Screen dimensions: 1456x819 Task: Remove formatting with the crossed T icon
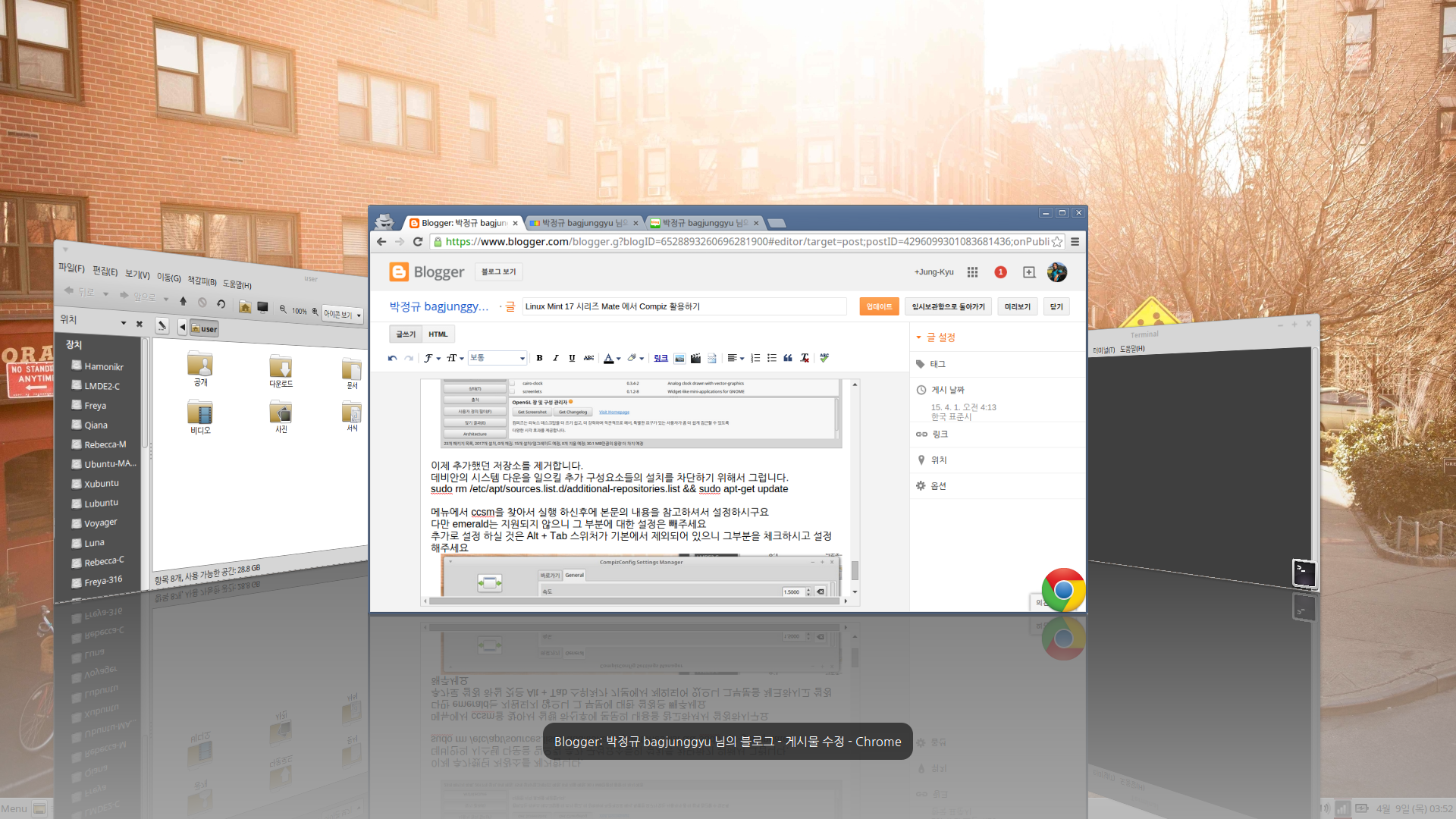pyautogui.click(x=805, y=358)
